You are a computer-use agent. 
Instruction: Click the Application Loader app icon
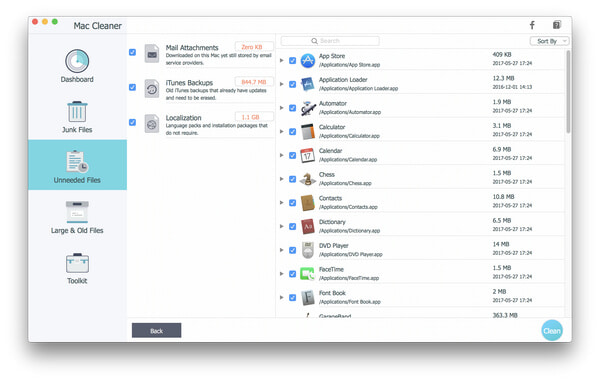308,84
